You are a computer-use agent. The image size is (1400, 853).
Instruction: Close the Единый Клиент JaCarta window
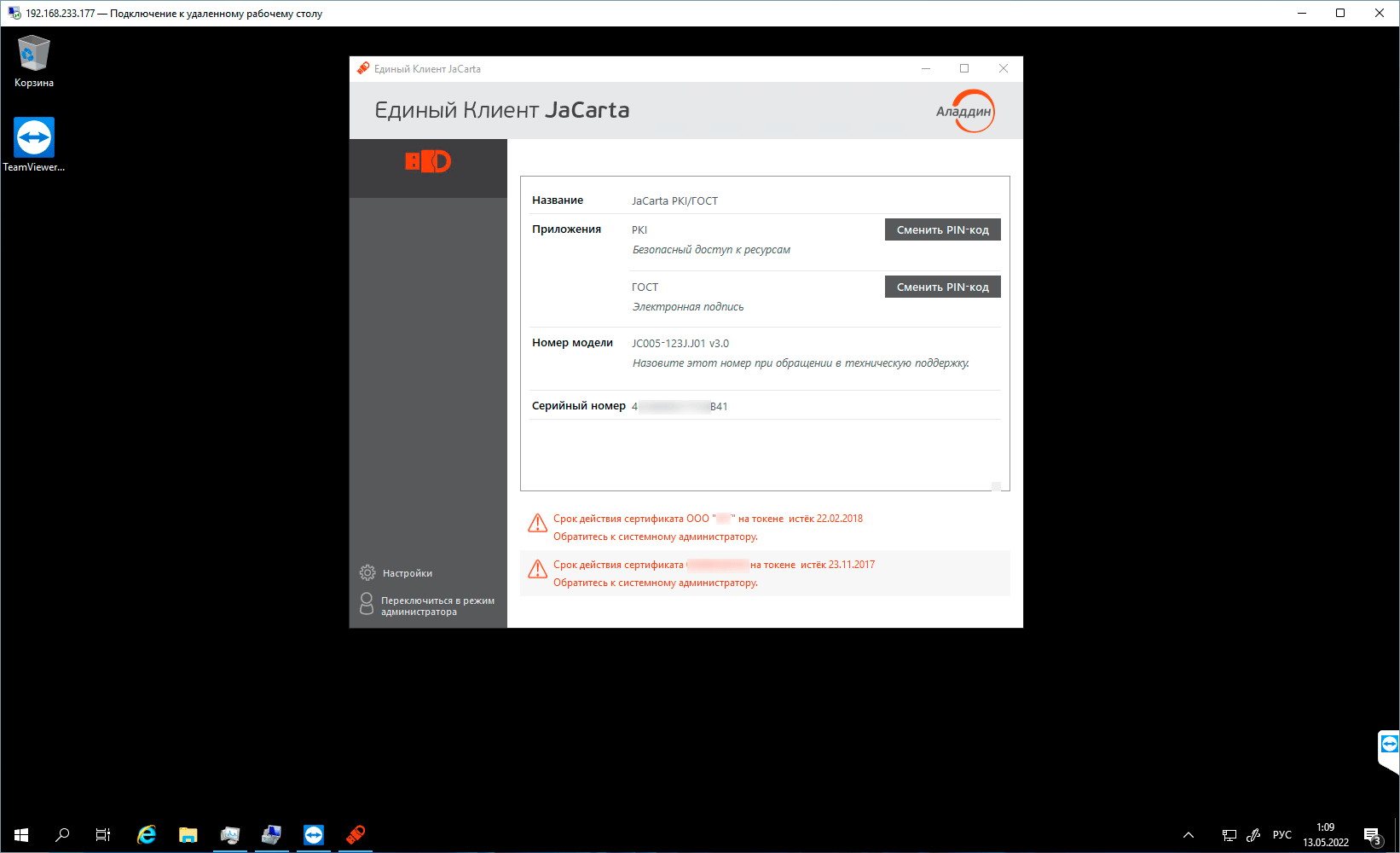click(1004, 68)
